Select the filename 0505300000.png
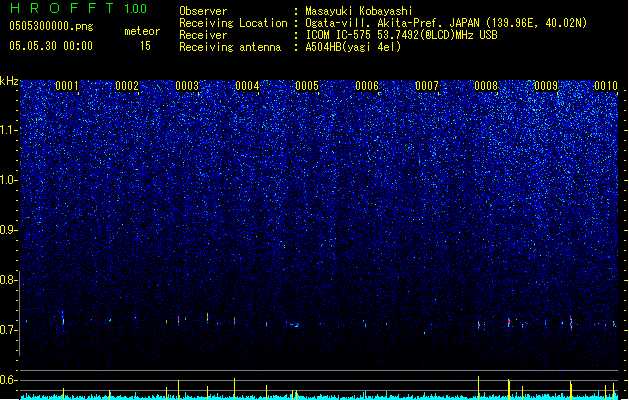Image resolution: width=629 pixels, height=400 pixels. click(51, 26)
